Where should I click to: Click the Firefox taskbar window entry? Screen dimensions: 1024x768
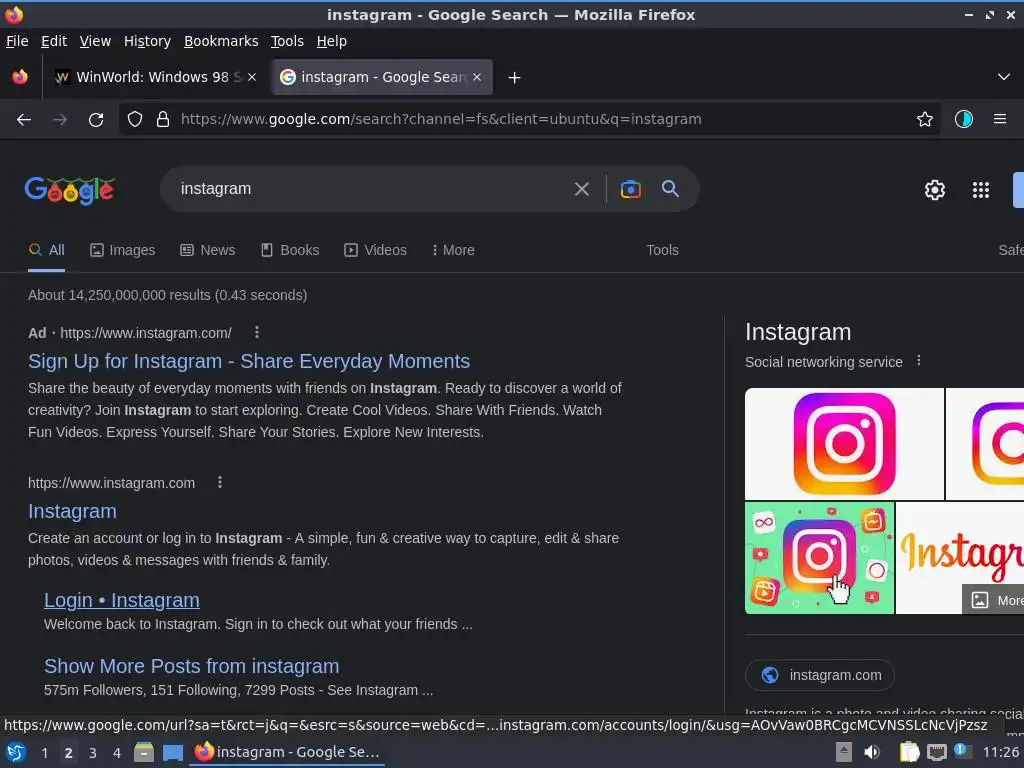click(x=287, y=752)
